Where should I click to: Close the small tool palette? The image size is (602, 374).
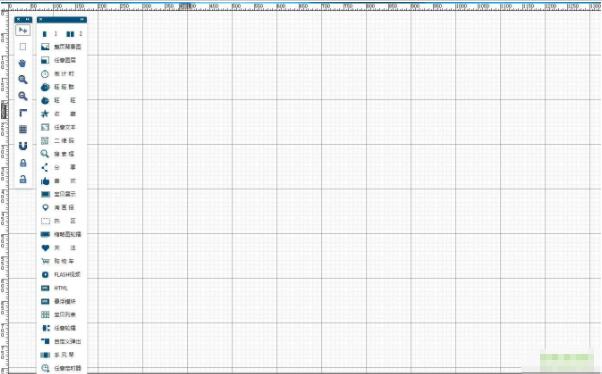[18, 19]
